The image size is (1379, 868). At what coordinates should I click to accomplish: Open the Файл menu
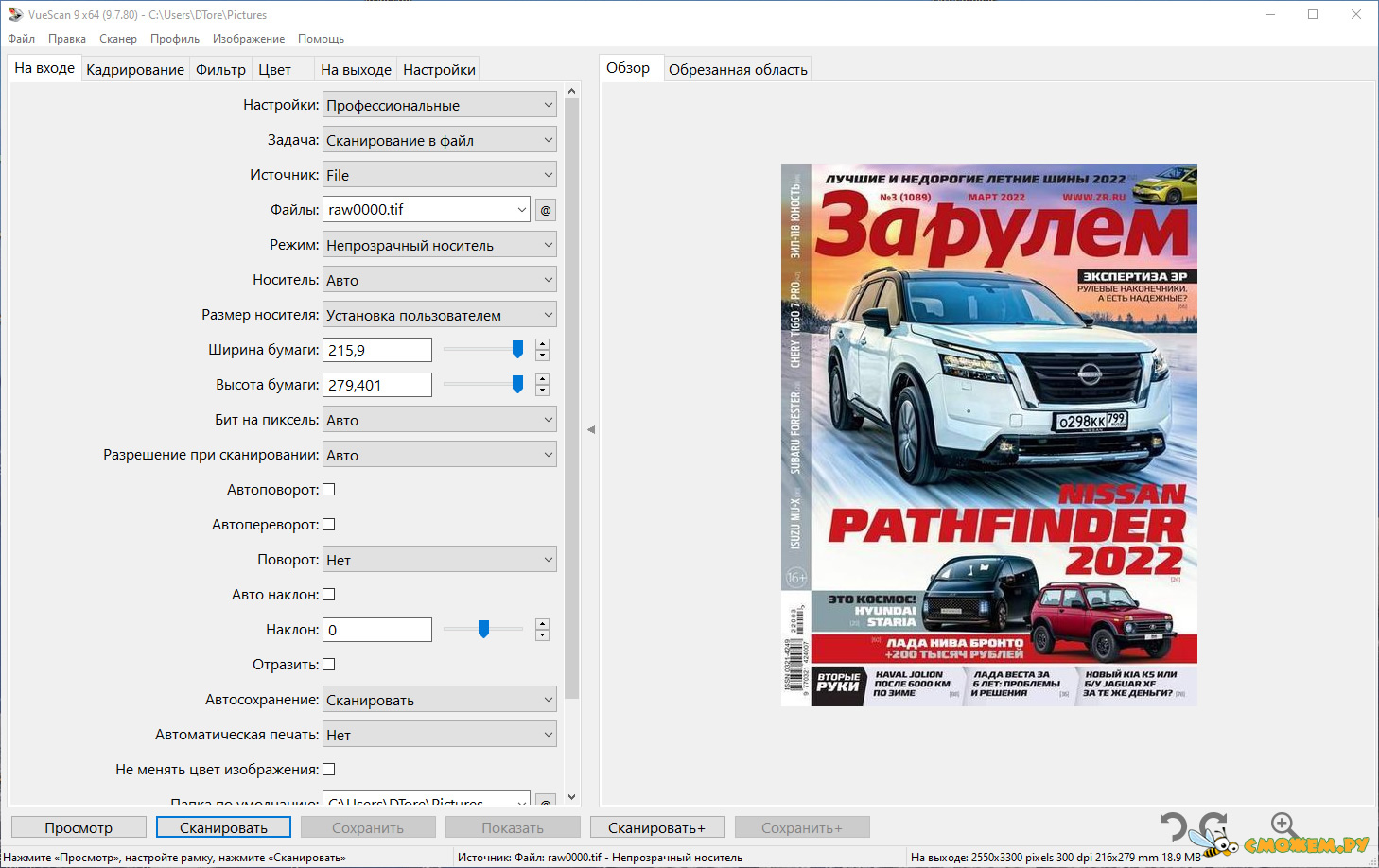[x=22, y=39]
